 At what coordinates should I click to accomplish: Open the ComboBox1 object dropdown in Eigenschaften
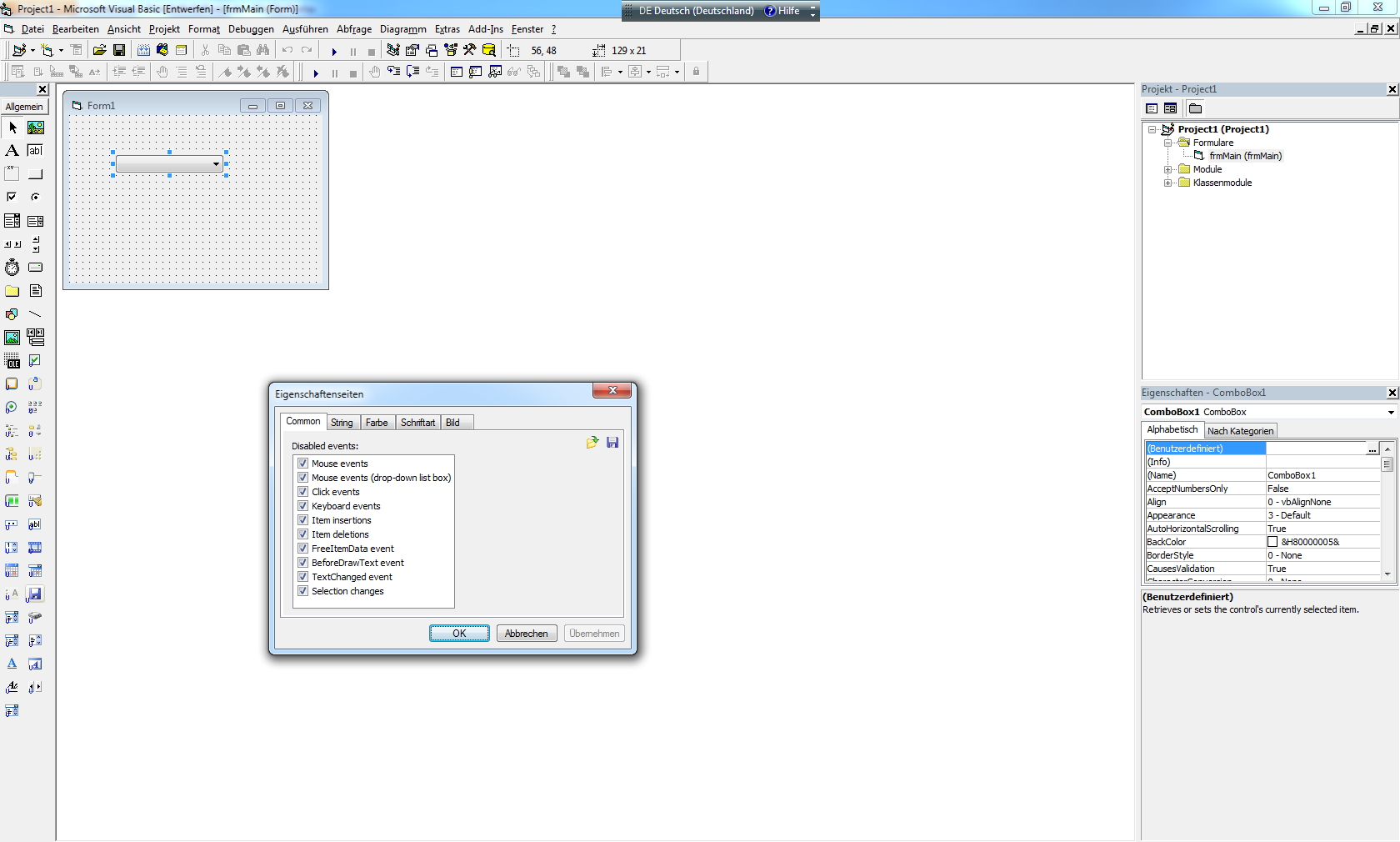pyautogui.click(x=1390, y=413)
